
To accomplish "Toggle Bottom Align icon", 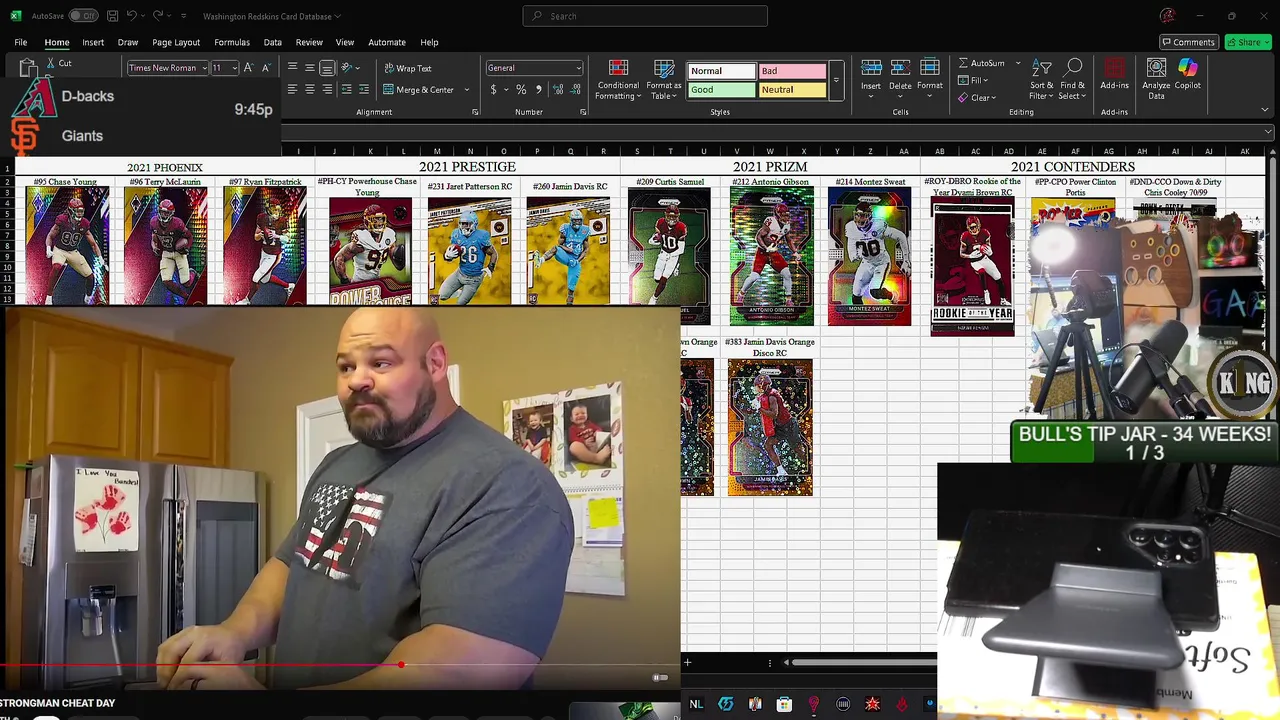I will point(327,68).
